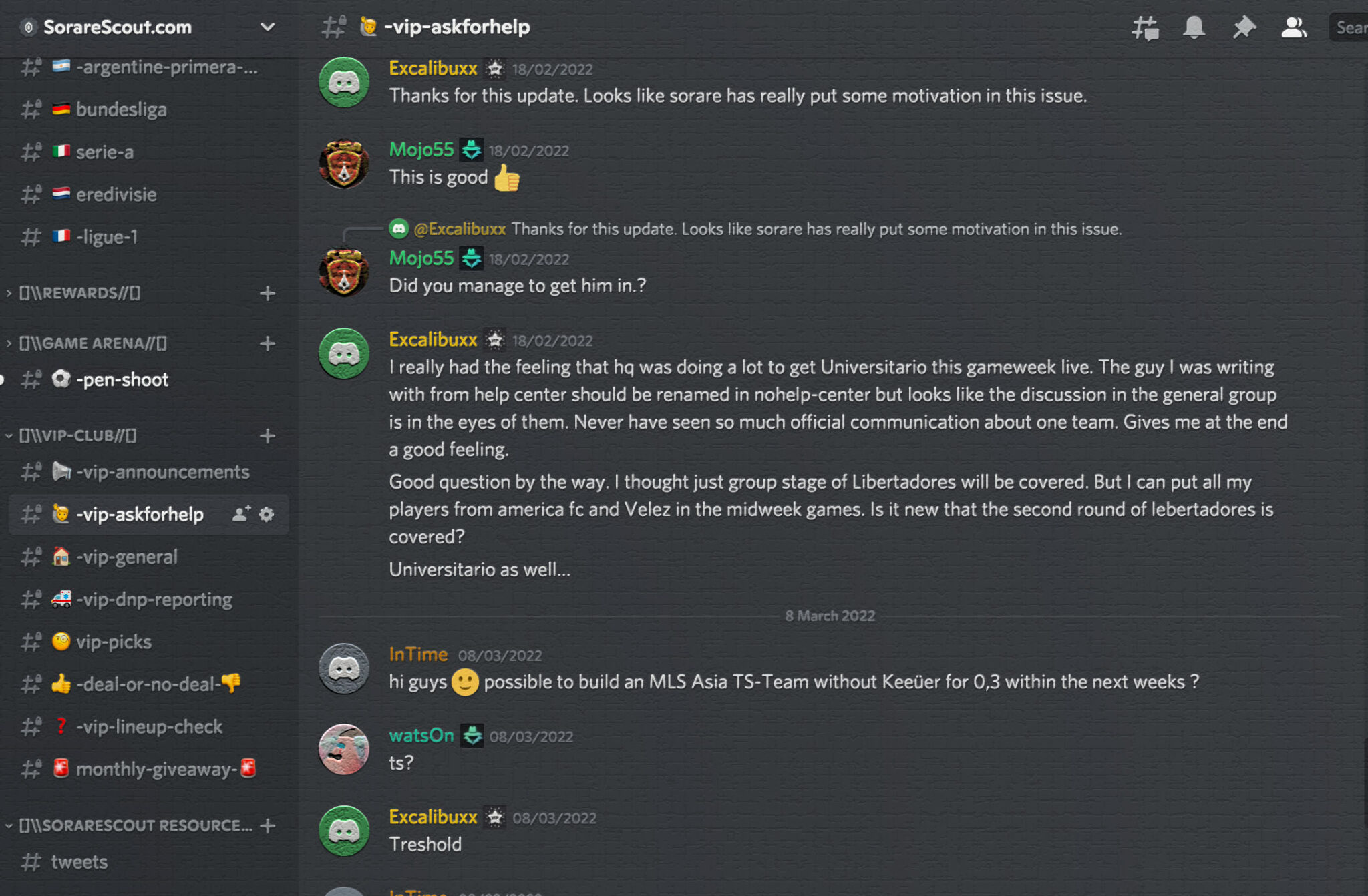Open pinned messages via pin icon
1368x896 pixels.
pos(1244,28)
